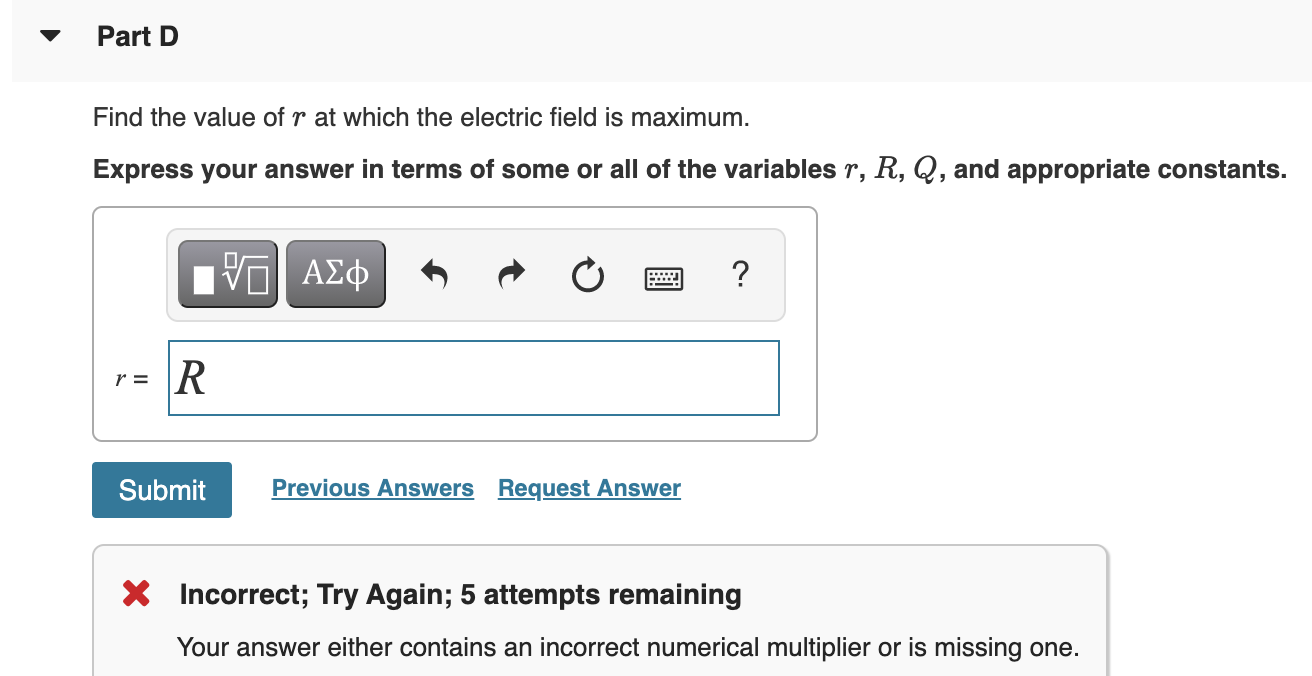The width and height of the screenshot is (1312, 676).
Task: Undo the last equation edit
Action: (x=434, y=275)
